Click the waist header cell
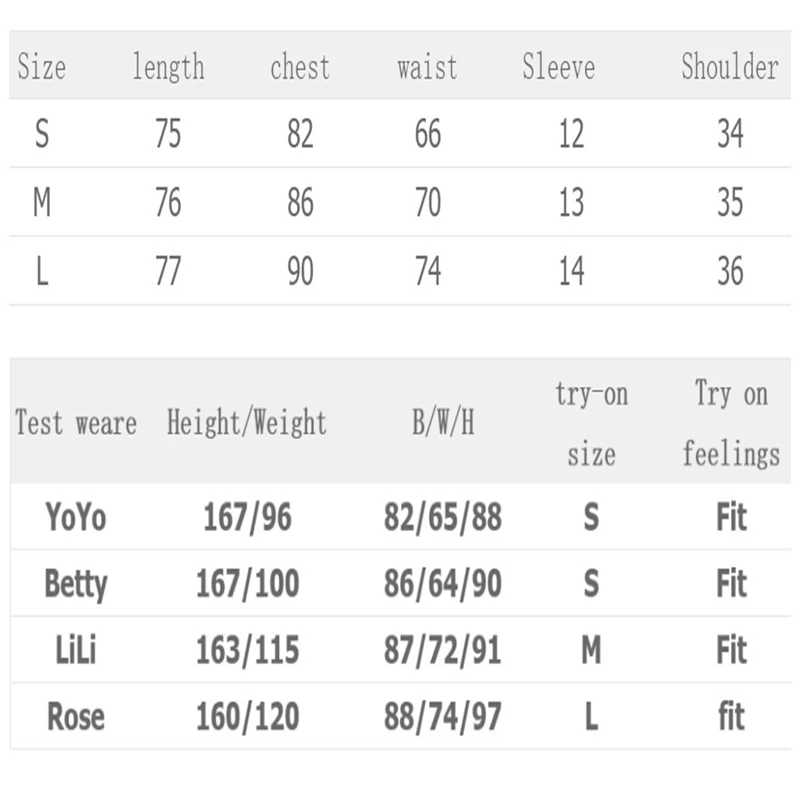The width and height of the screenshot is (800, 800). 428,68
